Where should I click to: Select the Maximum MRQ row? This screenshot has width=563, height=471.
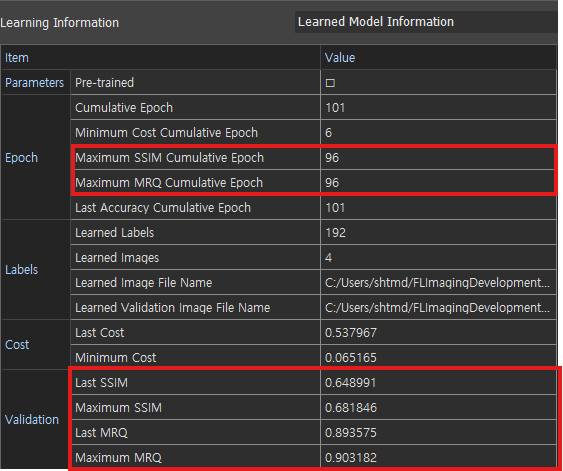[313, 458]
